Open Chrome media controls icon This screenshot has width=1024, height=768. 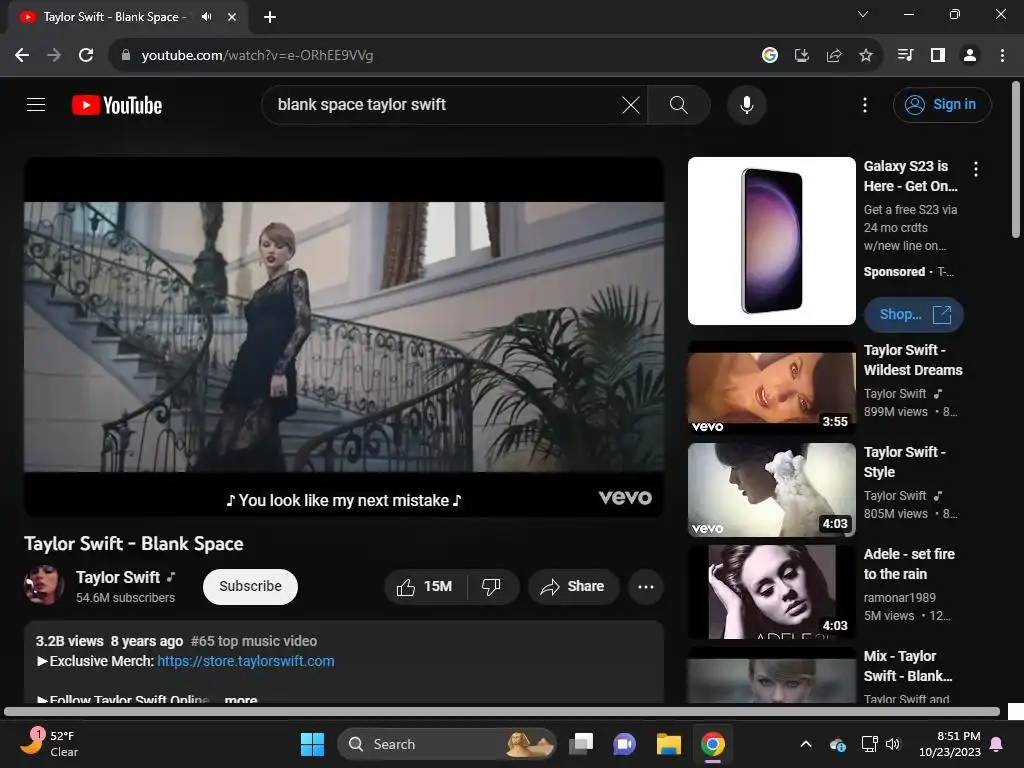point(906,56)
